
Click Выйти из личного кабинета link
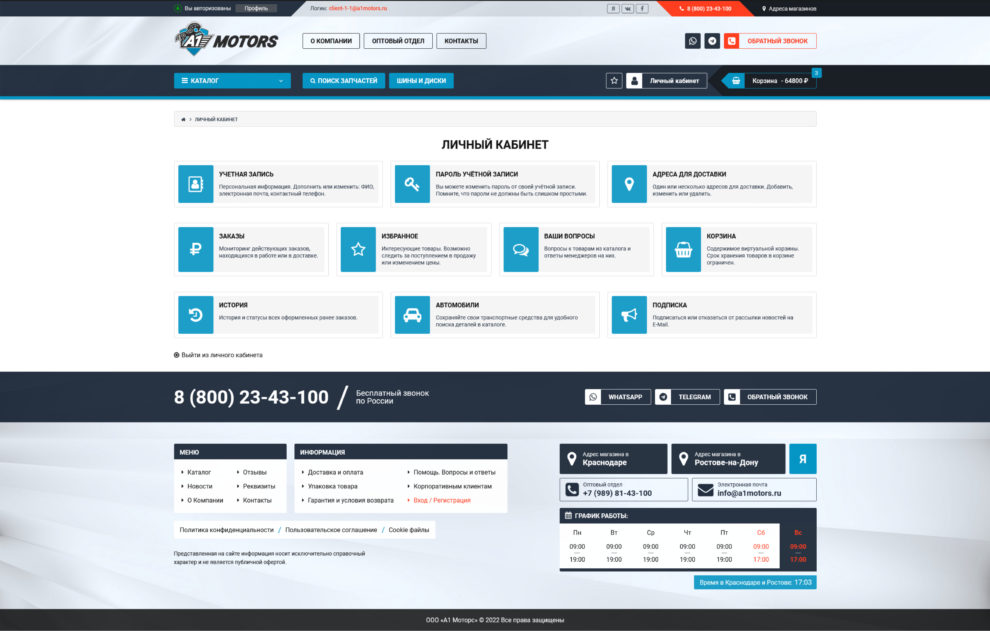point(218,355)
